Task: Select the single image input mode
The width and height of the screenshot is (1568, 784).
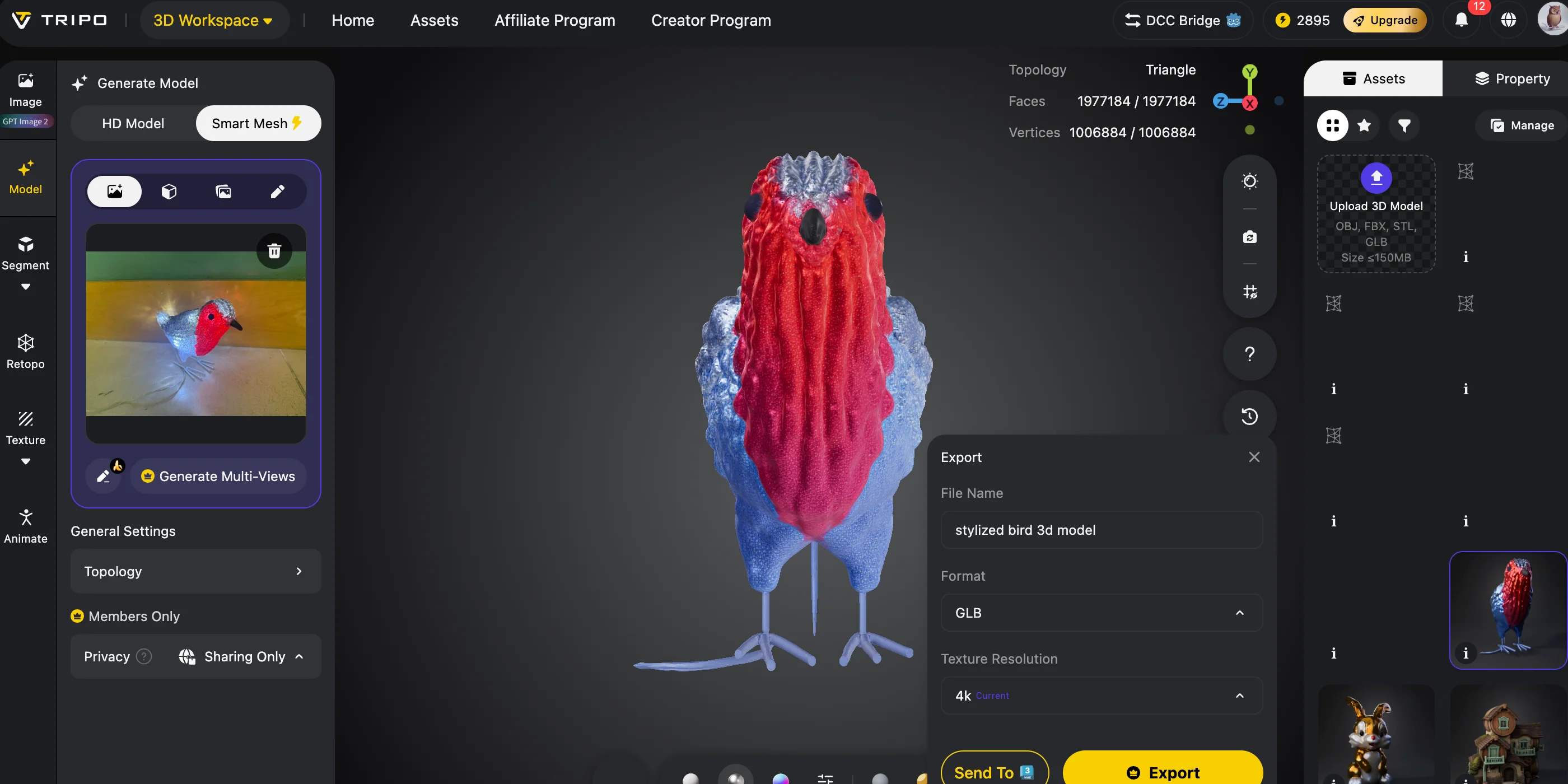Action: click(x=114, y=192)
